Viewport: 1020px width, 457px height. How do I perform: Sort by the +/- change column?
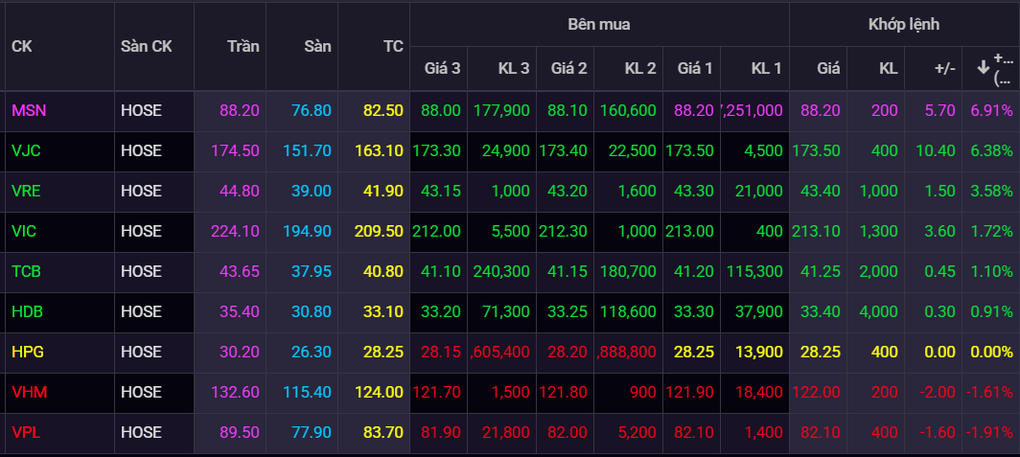point(943,68)
